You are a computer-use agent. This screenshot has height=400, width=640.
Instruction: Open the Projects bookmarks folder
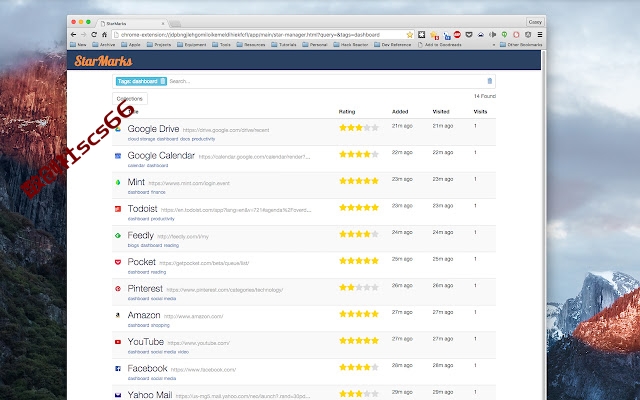coord(159,44)
